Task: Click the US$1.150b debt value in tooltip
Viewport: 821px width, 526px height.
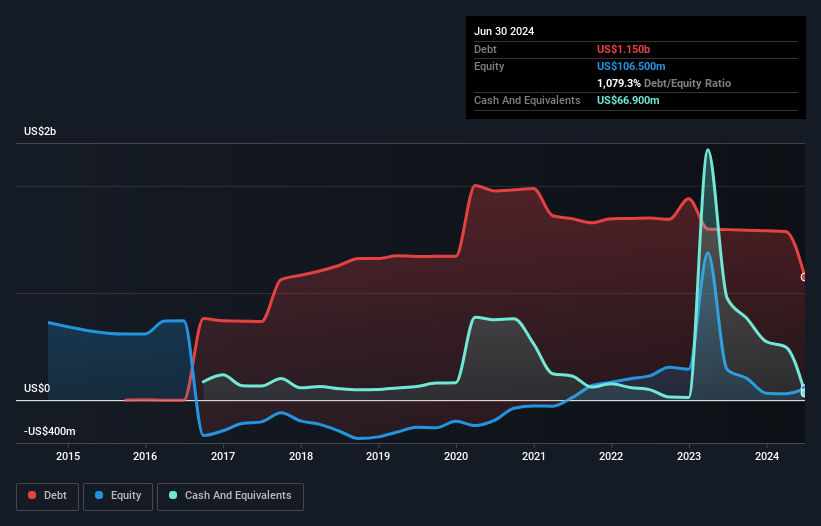Action: coord(624,49)
